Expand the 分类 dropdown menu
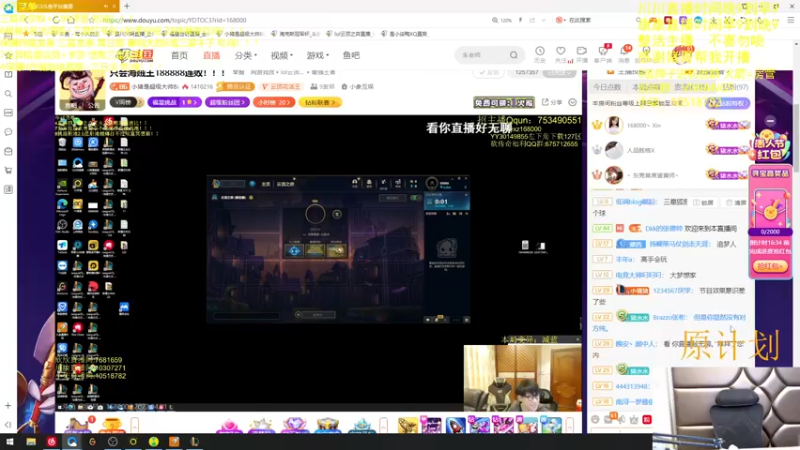This screenshot has width=800, height=450. 245,55
